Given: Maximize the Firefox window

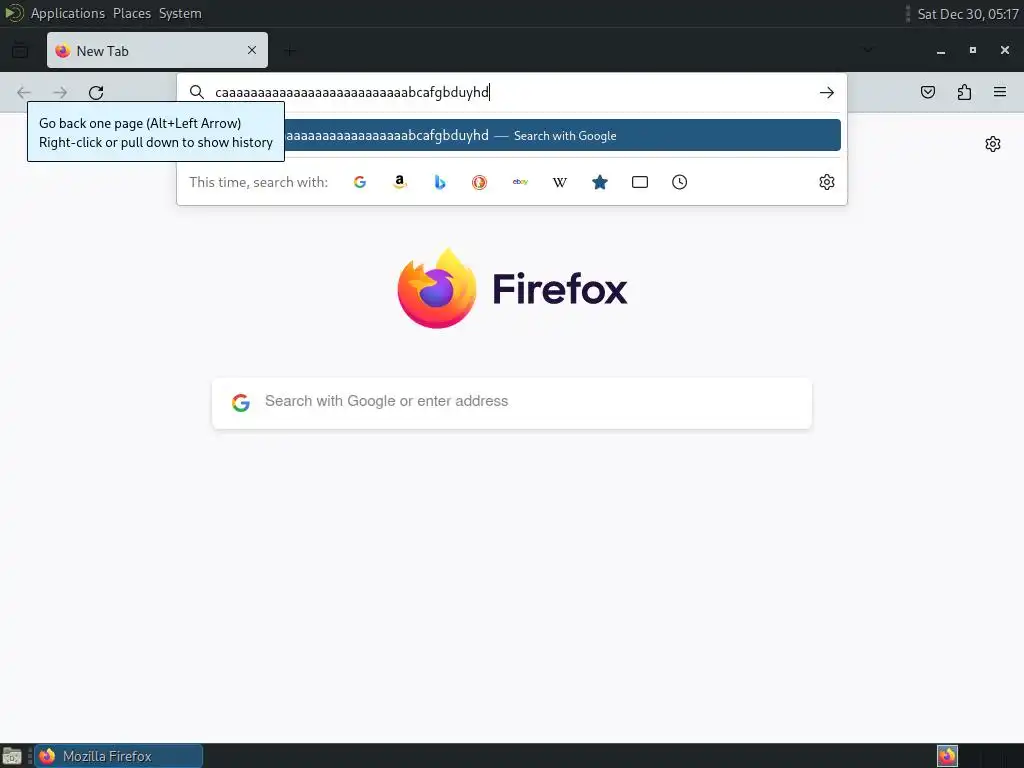Looking at the screenshot, I should coord(973,50).
